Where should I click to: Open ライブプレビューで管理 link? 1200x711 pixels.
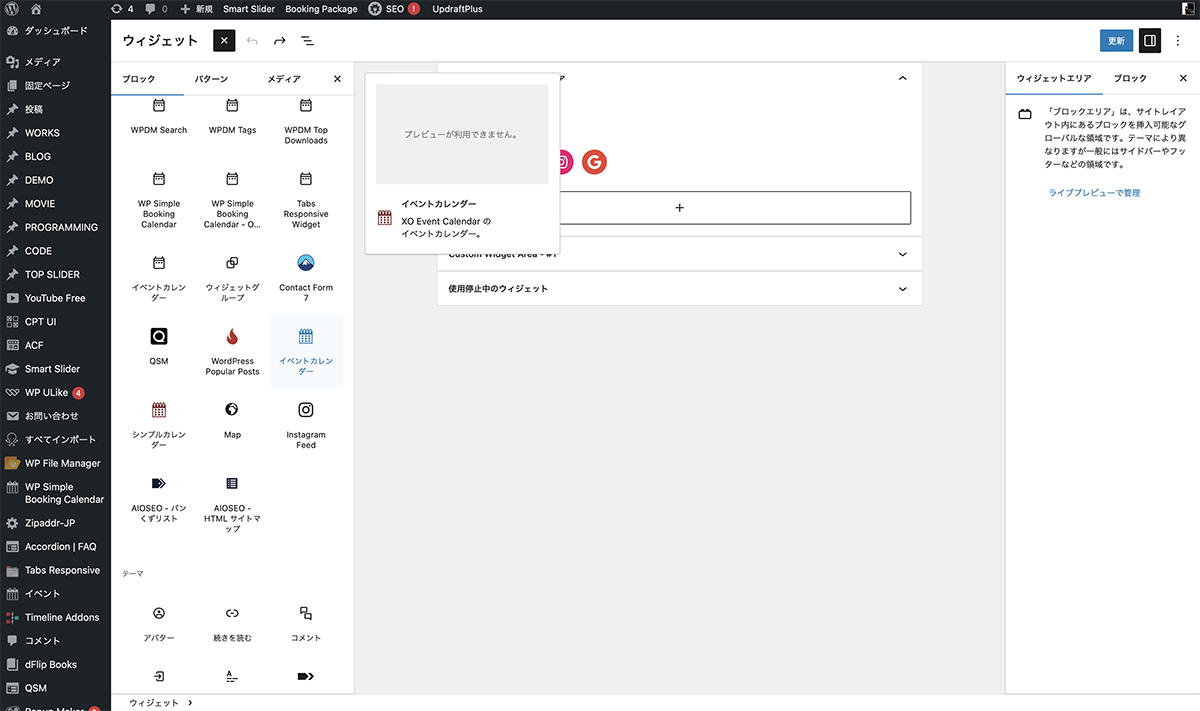coord(1094,193)
